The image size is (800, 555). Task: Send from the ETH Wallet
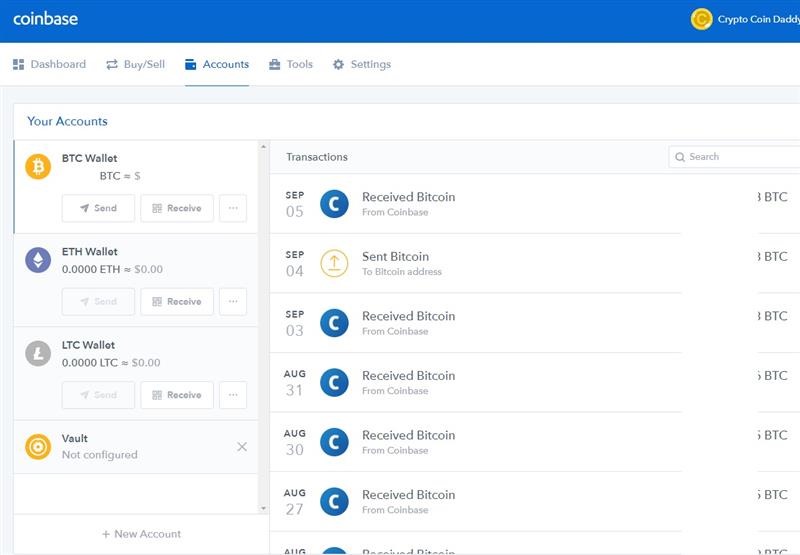pyautogui.click(x=98, y=301)
